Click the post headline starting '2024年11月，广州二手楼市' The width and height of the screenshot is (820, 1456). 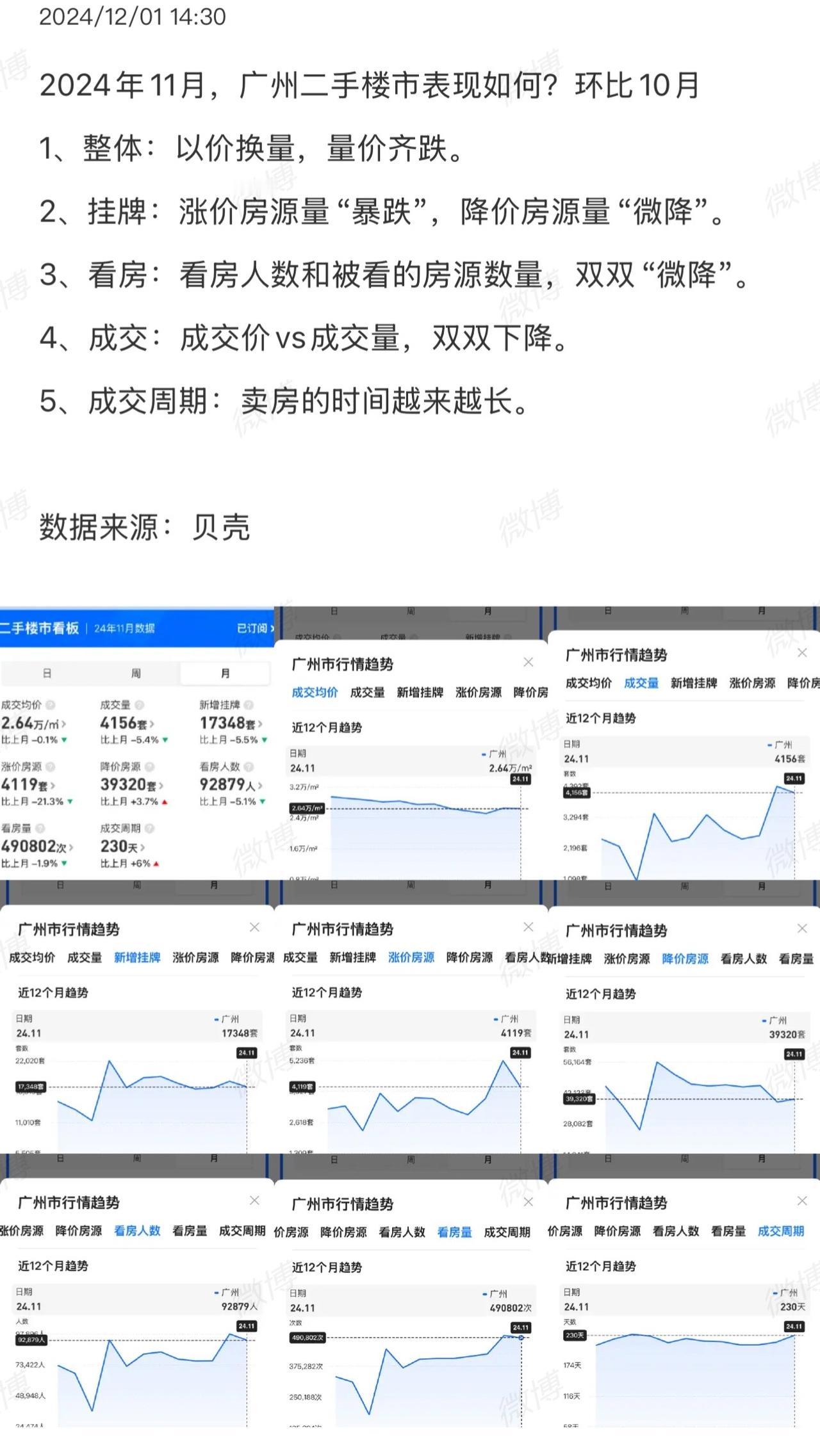pos(370,85)
